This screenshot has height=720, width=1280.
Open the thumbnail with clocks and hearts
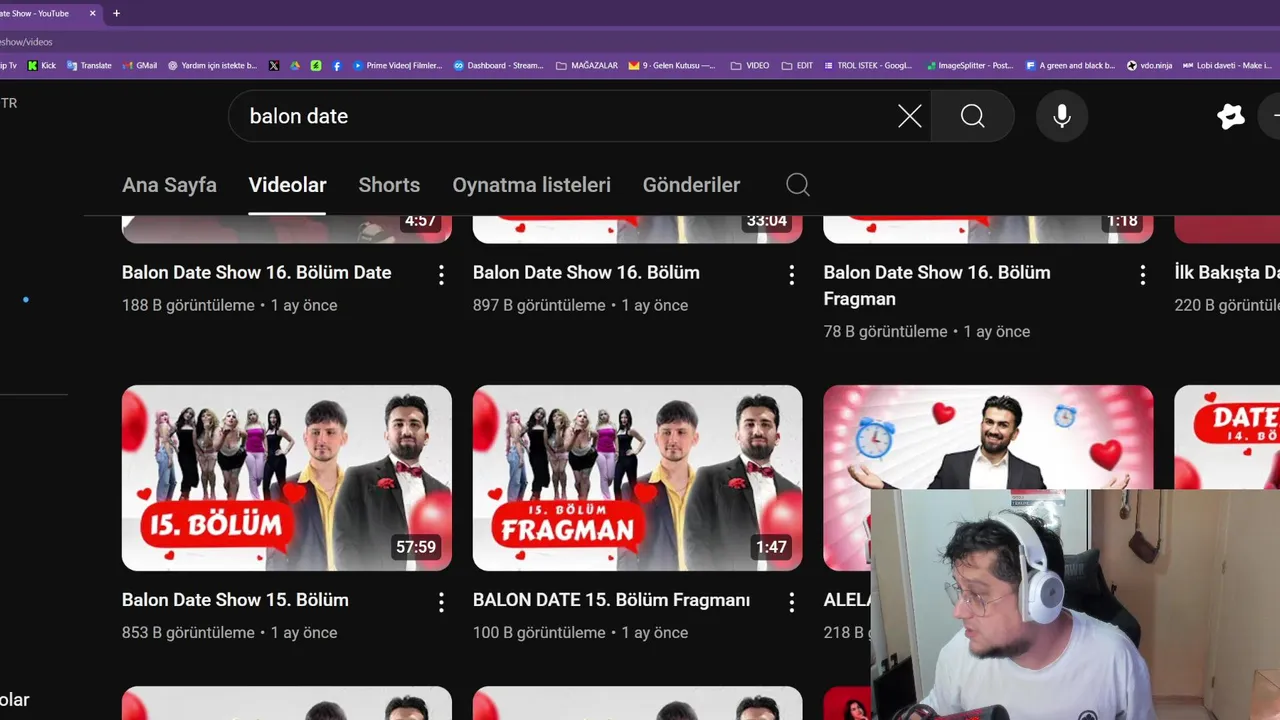click(988, 437)
